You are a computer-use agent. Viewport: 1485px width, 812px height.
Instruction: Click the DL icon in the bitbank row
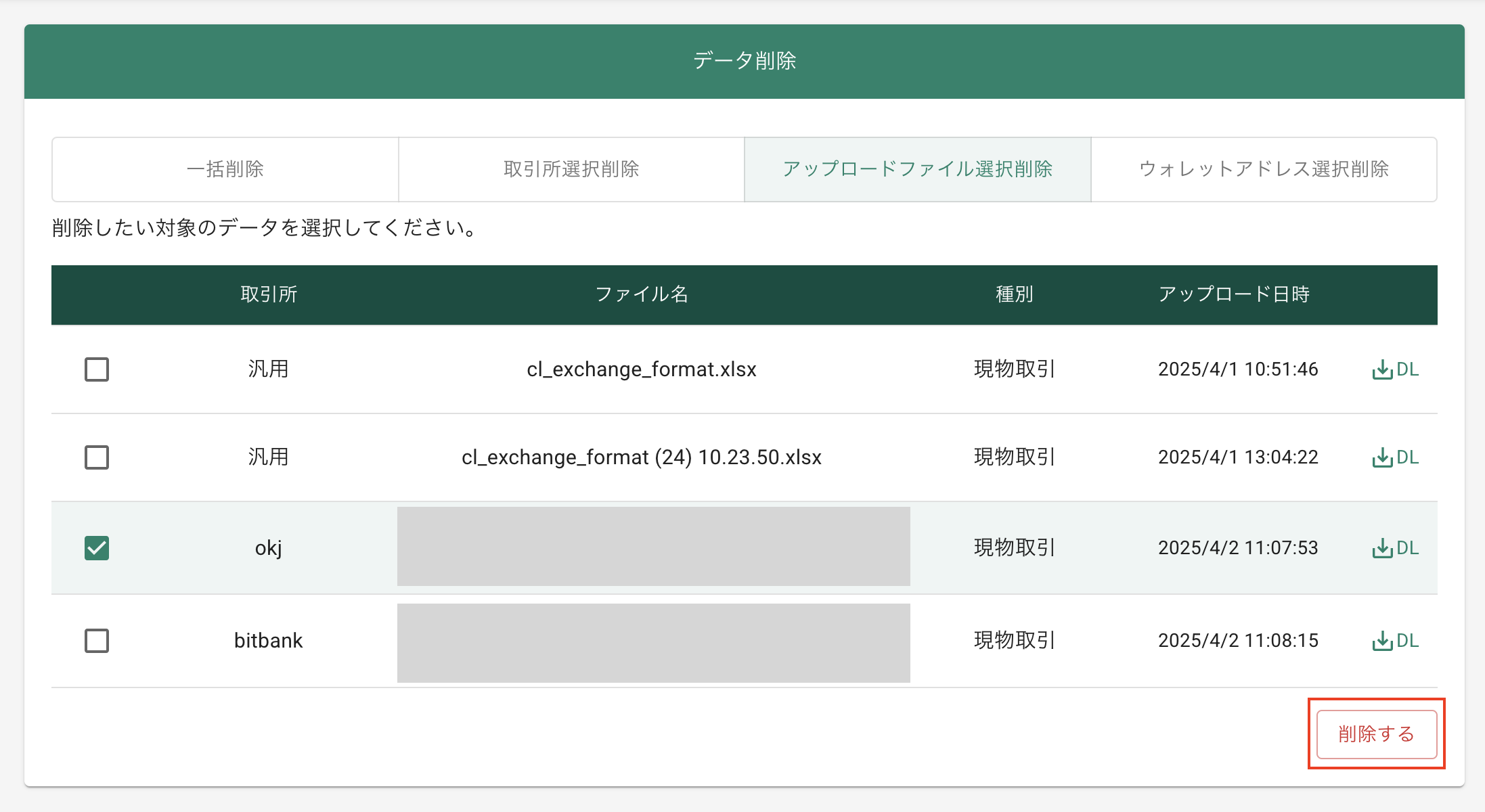1395,641
